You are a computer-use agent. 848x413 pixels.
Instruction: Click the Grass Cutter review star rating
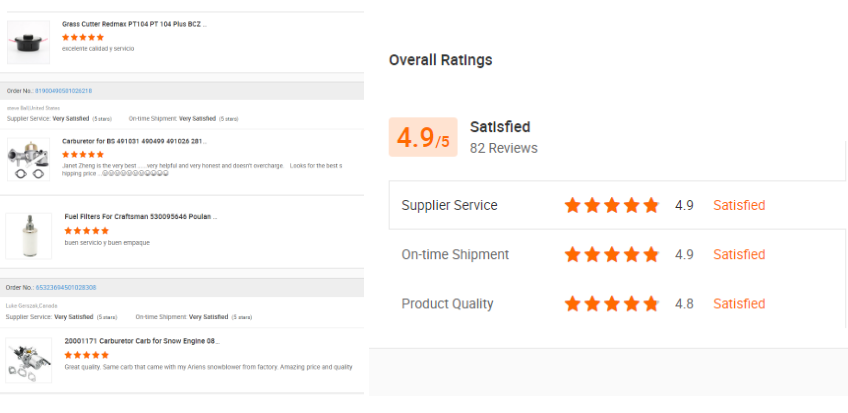click(x=83, y=37)
